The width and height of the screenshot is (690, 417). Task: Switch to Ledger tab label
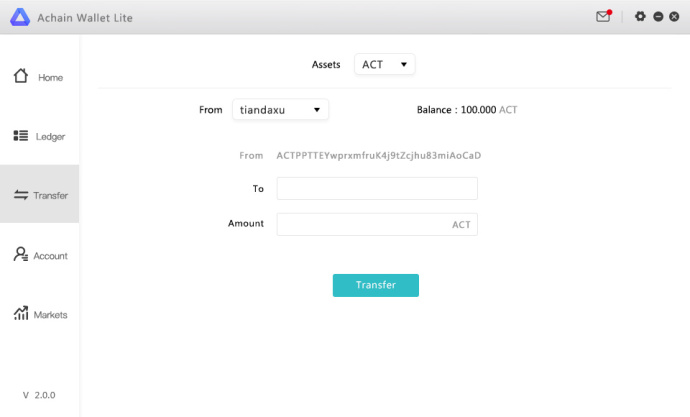coord(50,137)
